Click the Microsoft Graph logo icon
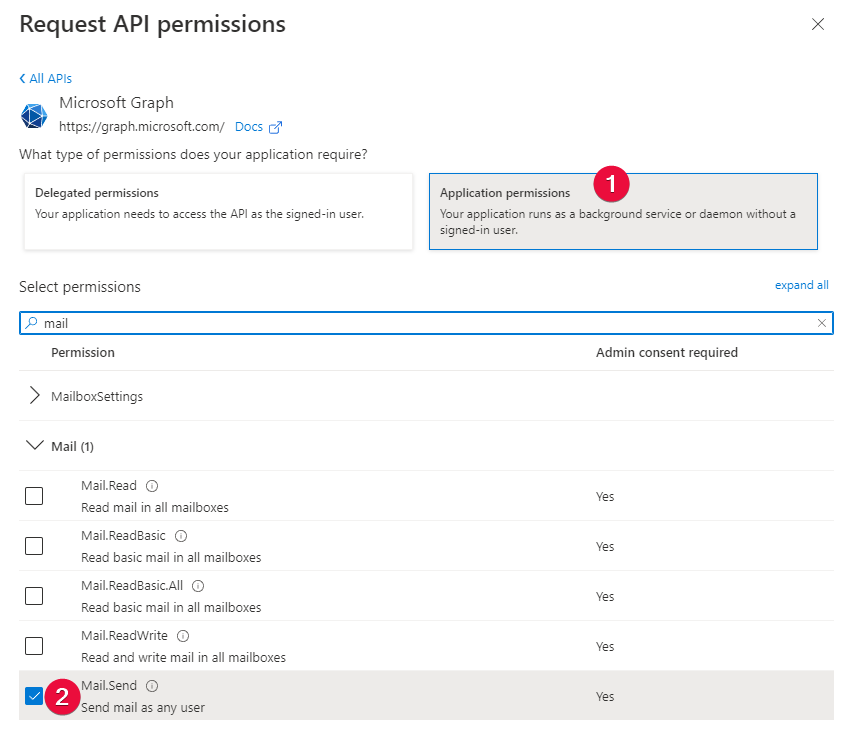The height and width of the screenshot is (735, 854). [x=34, y=115]
